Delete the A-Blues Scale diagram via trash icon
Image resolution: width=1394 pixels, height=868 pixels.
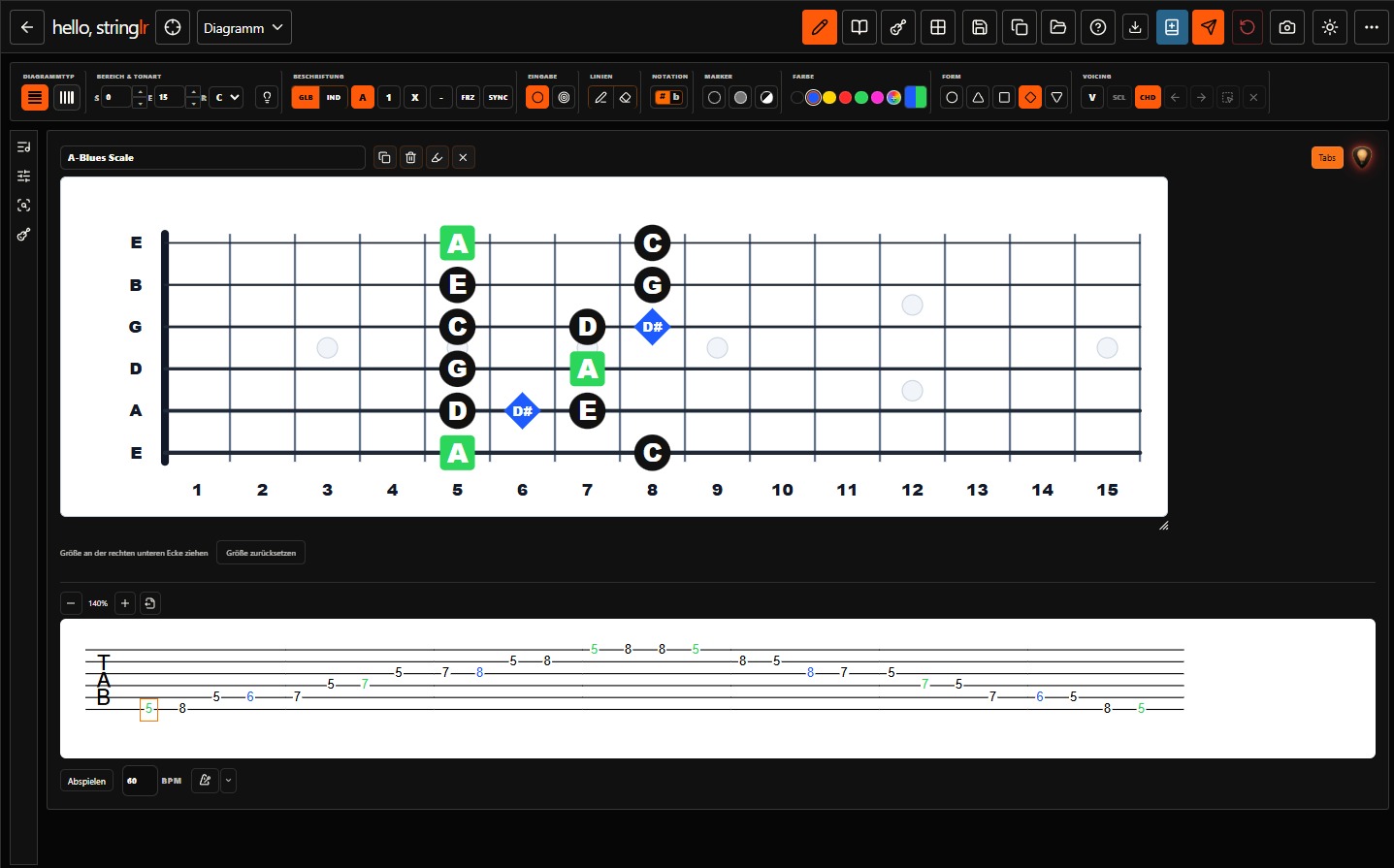[x=411, y=157]
